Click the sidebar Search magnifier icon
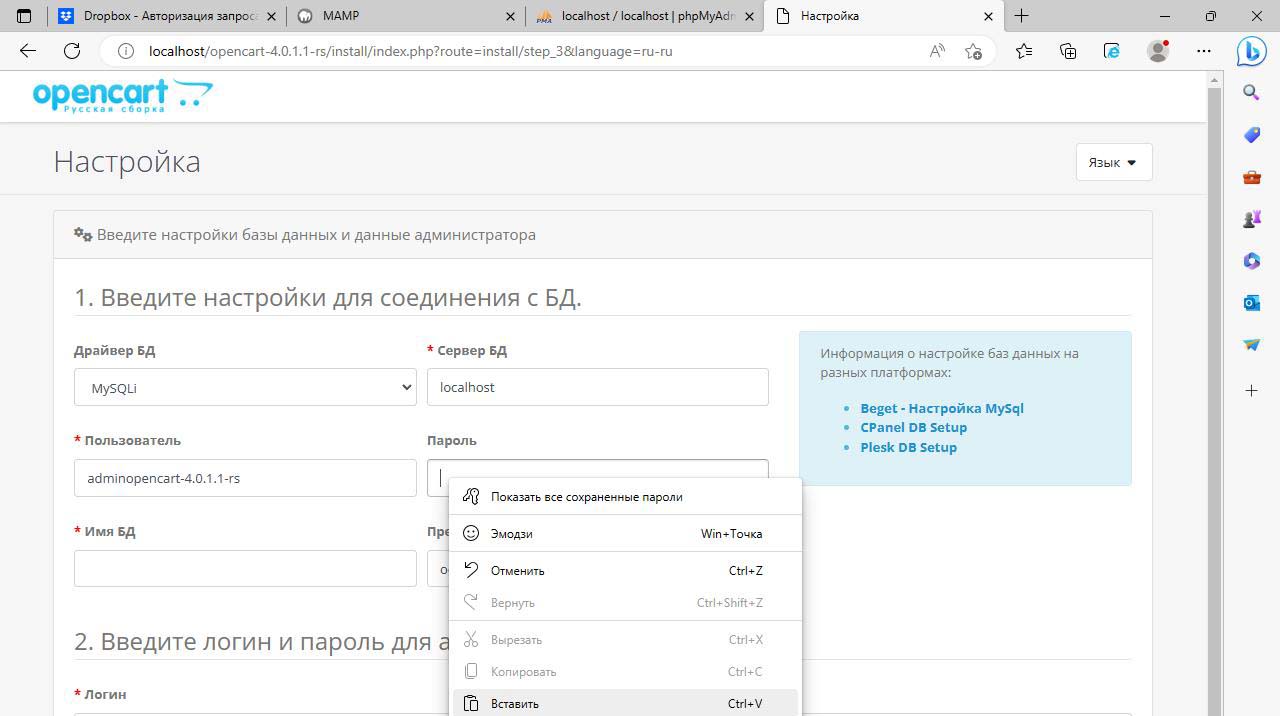Image resolution: width=1280 pixels, height=716 pixels. (x=1251, y=93)
